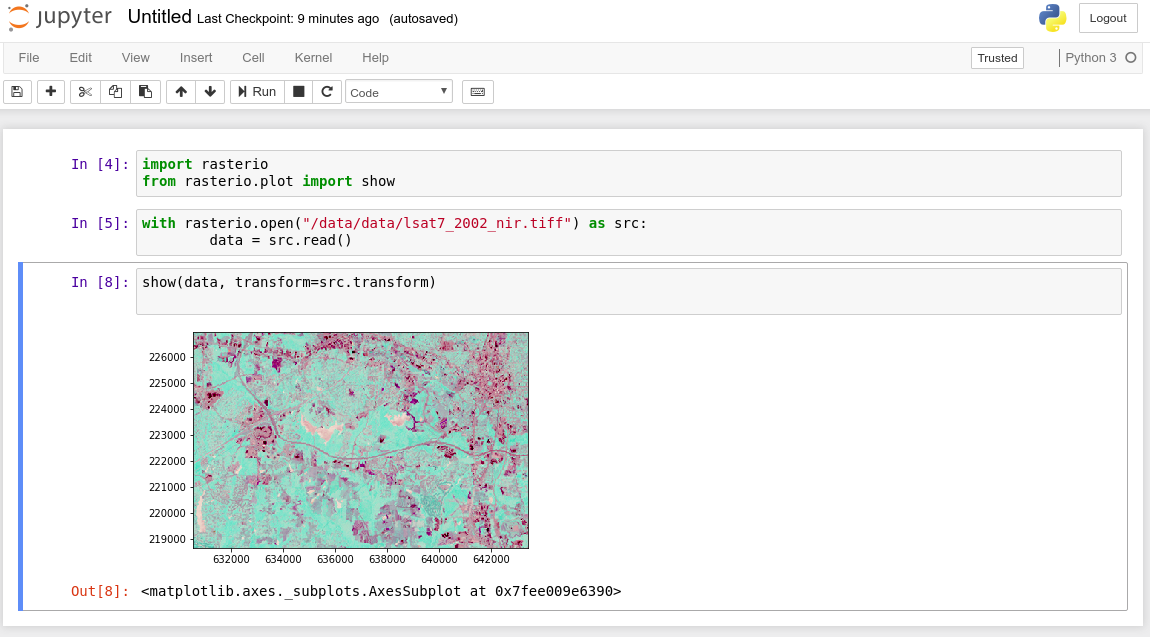
Task: Click the Trusted notebook indicator
Action: 996,58
